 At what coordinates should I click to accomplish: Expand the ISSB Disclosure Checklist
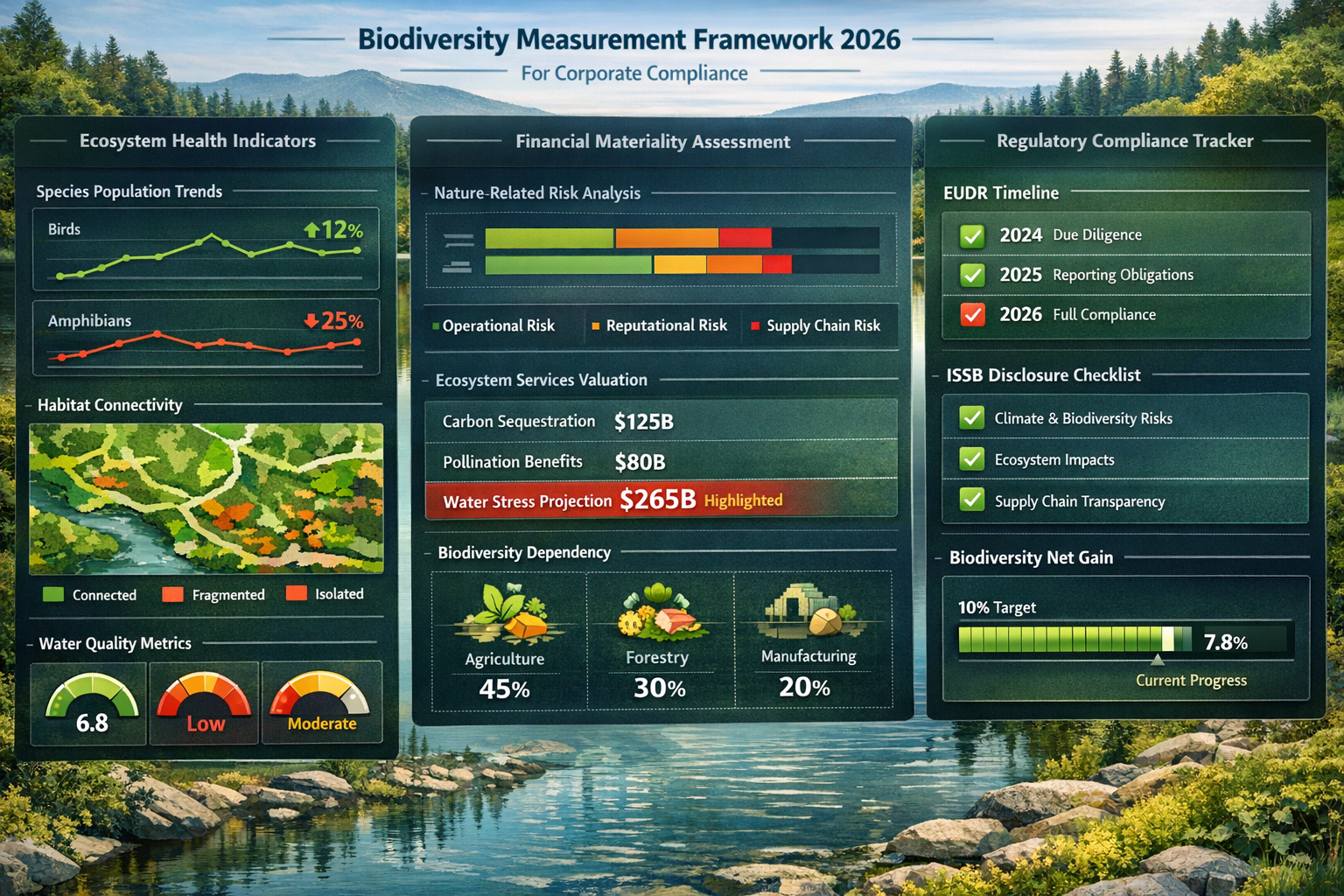click(1043, 374)
